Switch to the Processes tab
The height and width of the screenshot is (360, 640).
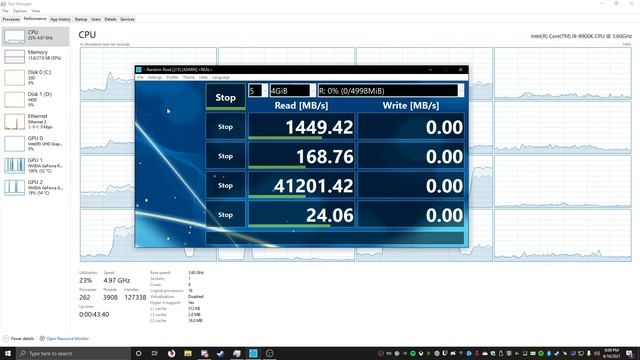pos(11,19)
